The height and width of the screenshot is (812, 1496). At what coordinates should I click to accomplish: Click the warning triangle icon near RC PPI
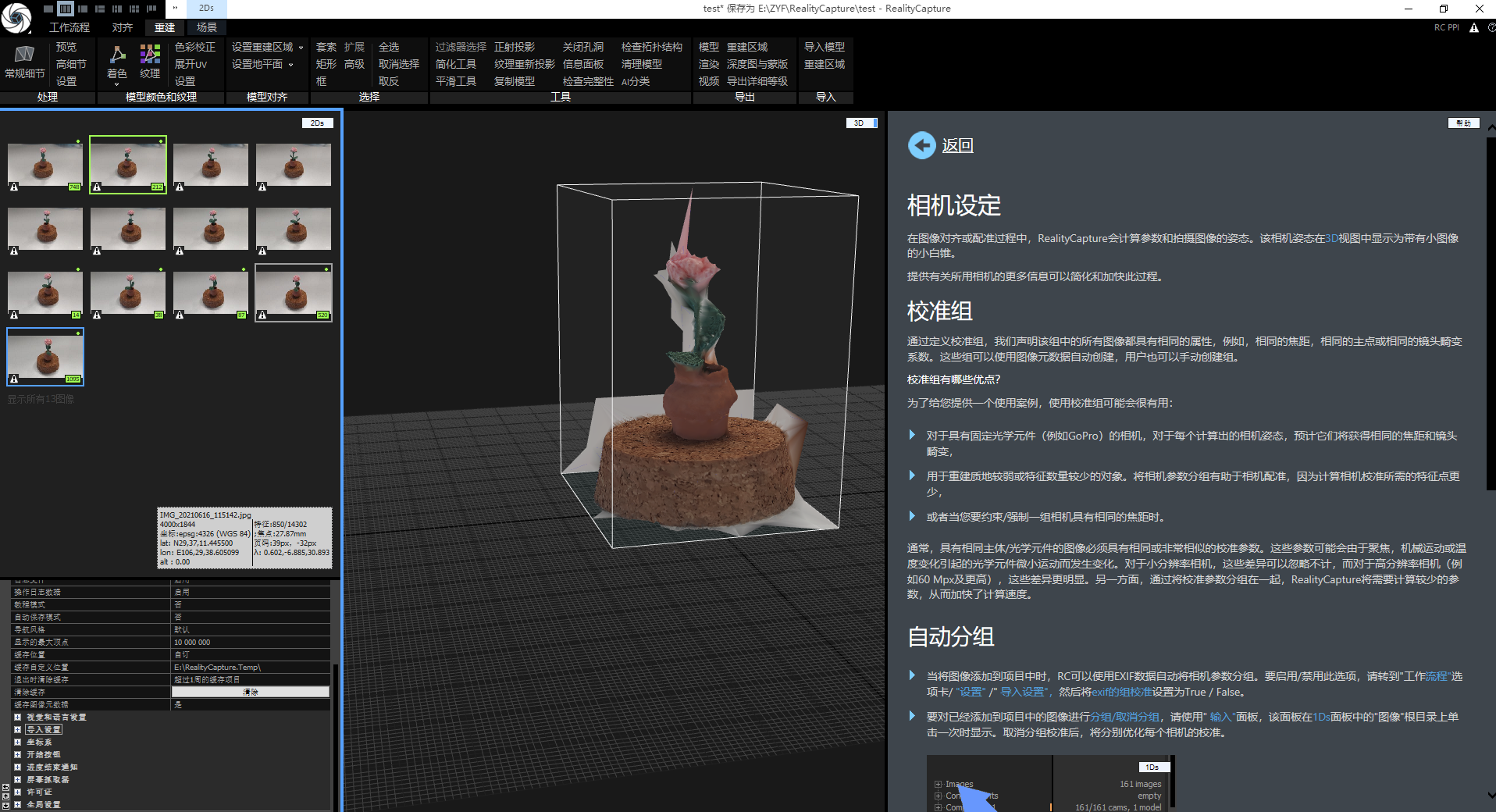tap(1474, 27)
